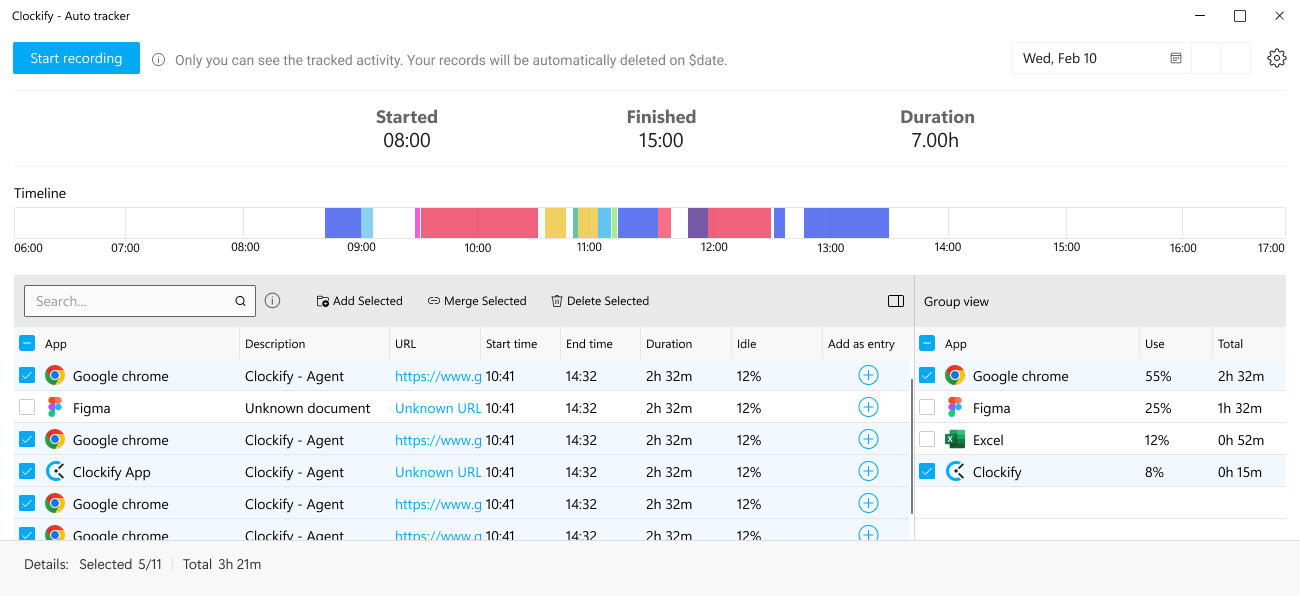Sort by the Duration column header
Viewport: 1300px width, 596px height.
click(669, 344)
